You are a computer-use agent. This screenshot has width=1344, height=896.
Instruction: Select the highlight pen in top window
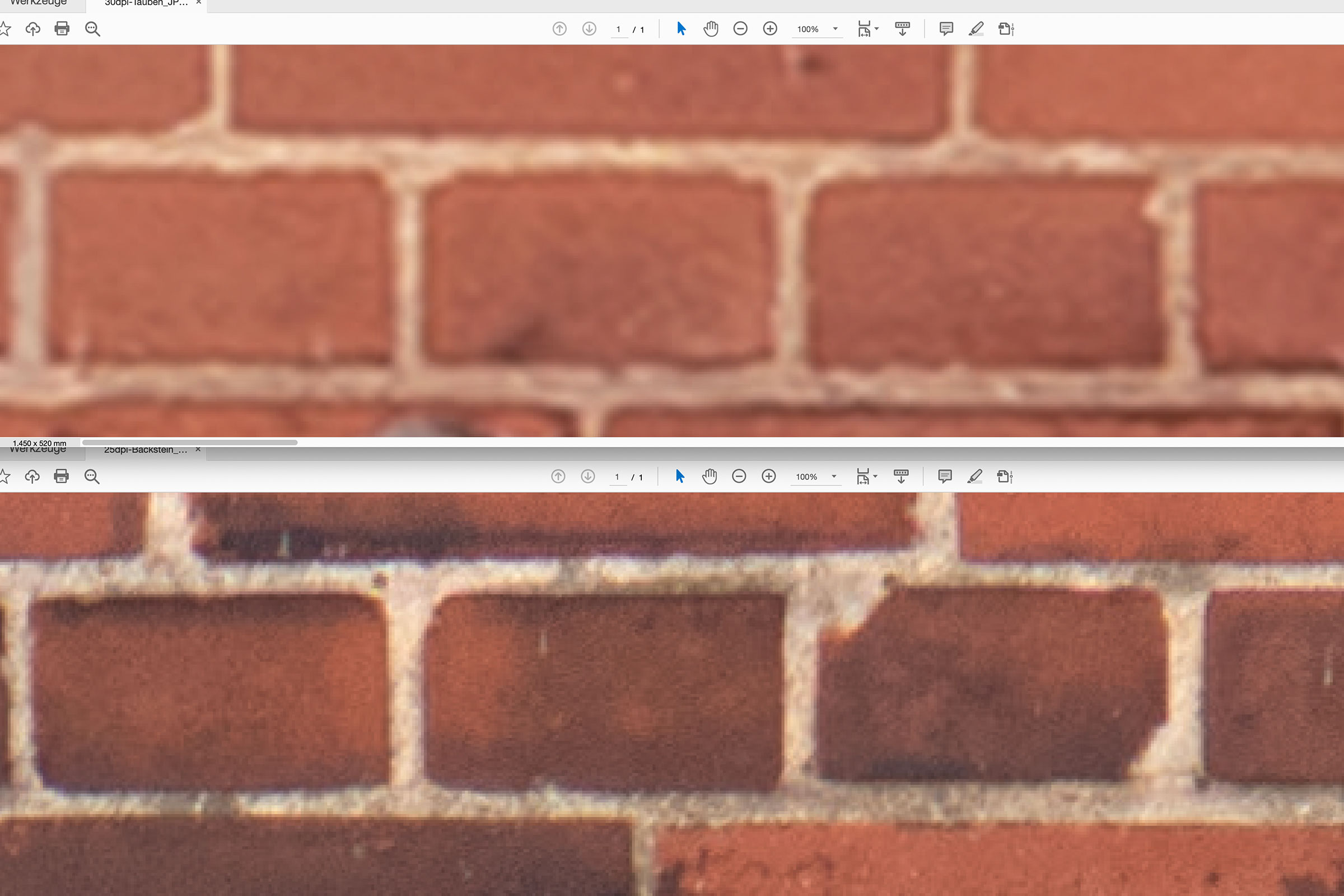tap(976, 29)
